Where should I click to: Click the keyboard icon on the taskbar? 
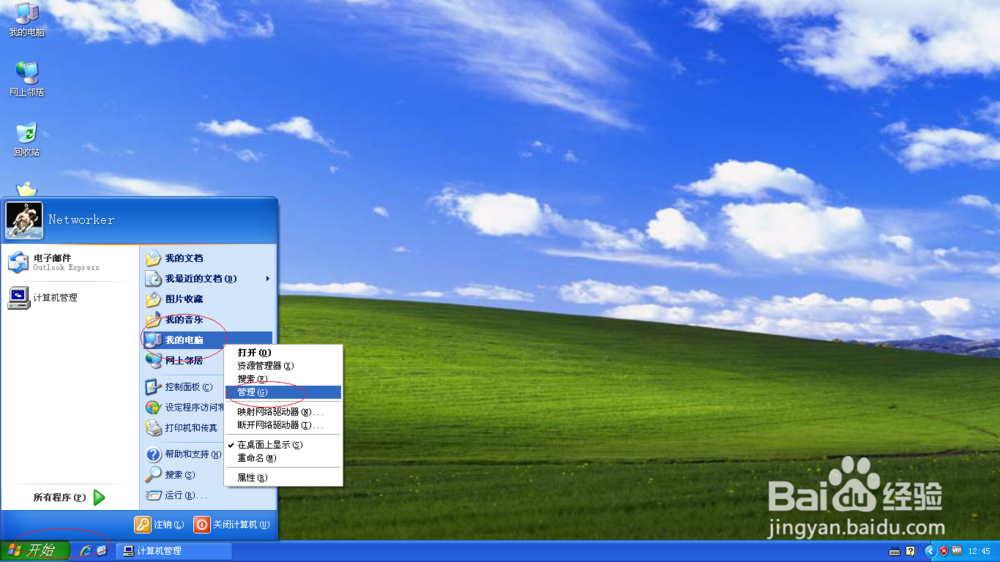click(894, 551)
